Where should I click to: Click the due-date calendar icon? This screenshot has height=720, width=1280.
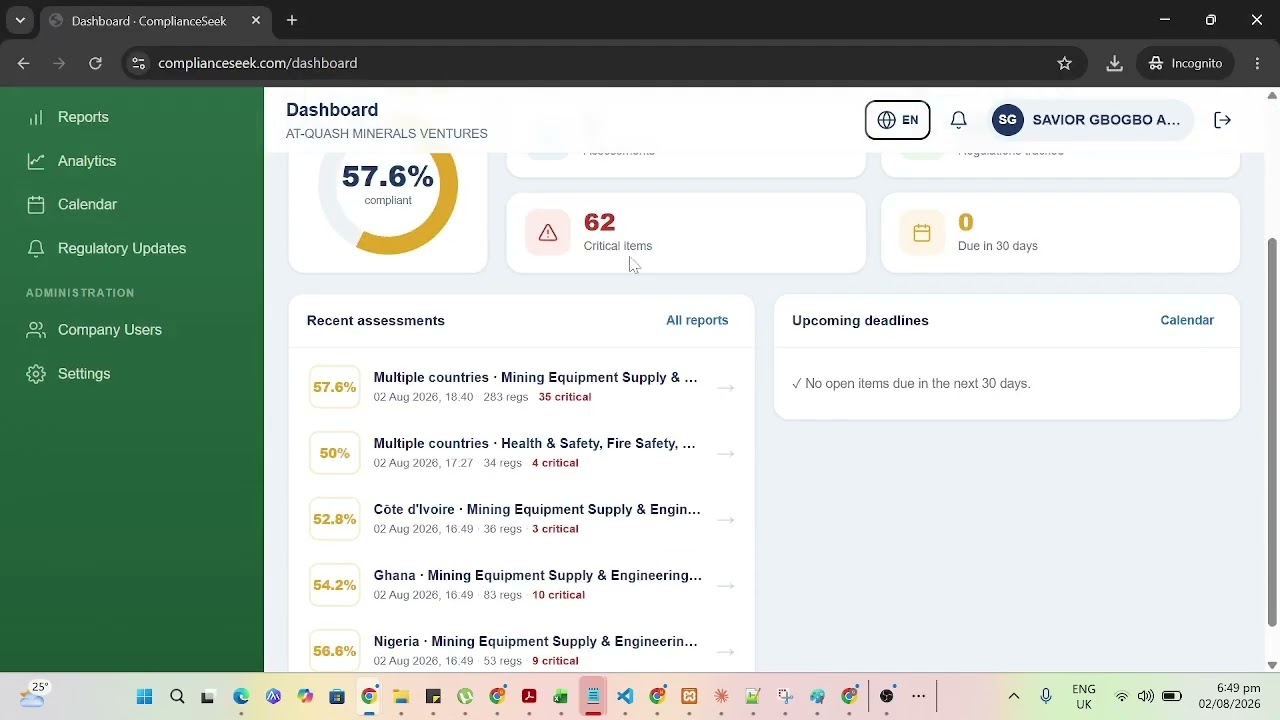(x=922, y=233)
